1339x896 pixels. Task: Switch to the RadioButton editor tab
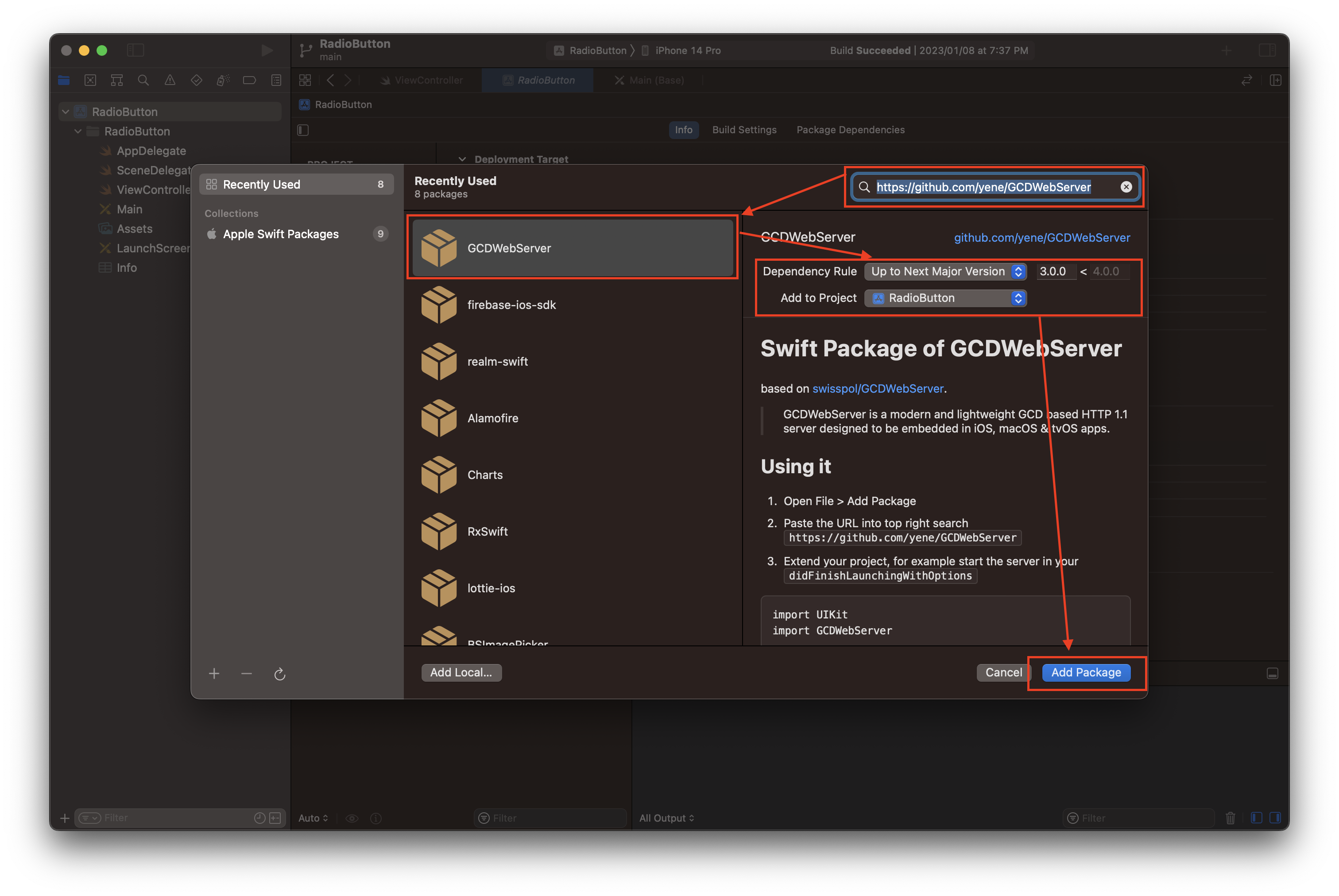point(538,80)
